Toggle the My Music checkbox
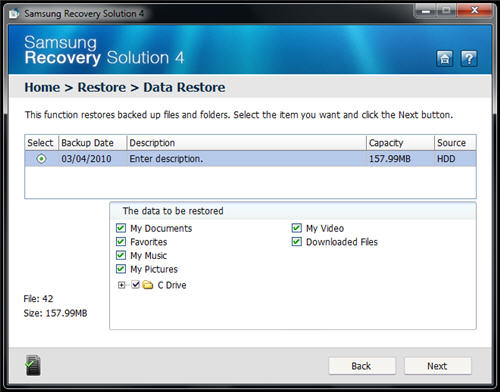The width and height of the screenshot is (500, 392). (x=121, y=255)
